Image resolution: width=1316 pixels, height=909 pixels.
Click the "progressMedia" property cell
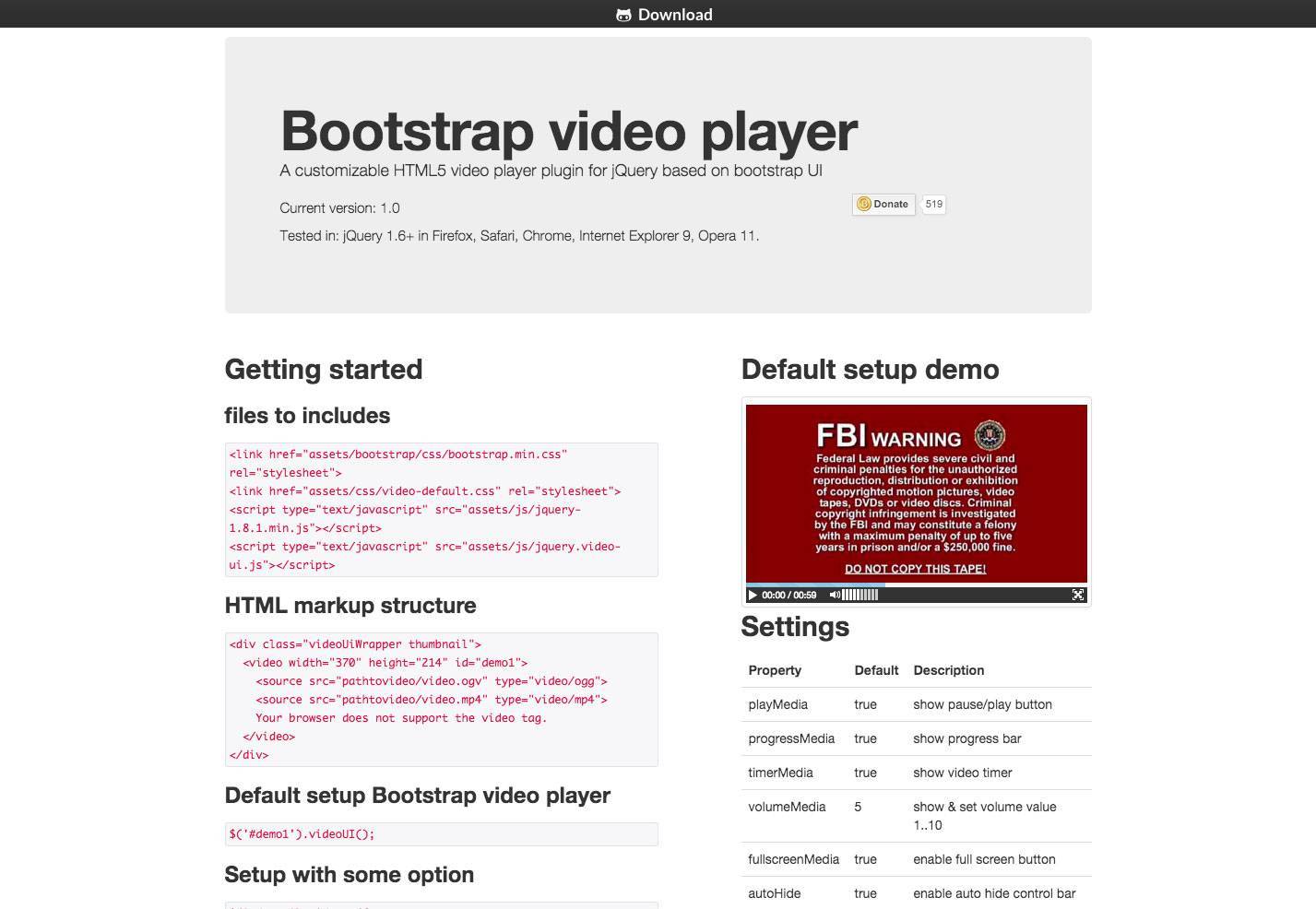pyautogui.click(x=791, y=738)
